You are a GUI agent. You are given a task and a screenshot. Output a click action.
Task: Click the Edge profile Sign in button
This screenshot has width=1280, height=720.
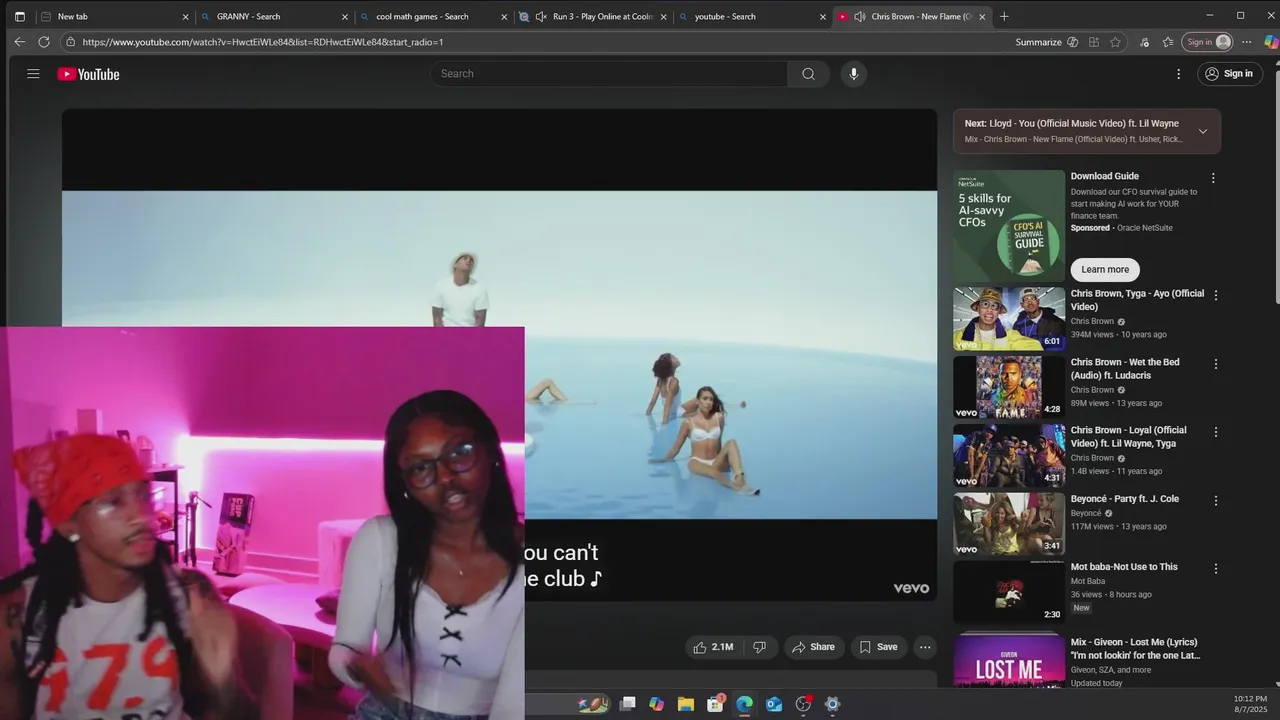click(x=1208, y=42)
